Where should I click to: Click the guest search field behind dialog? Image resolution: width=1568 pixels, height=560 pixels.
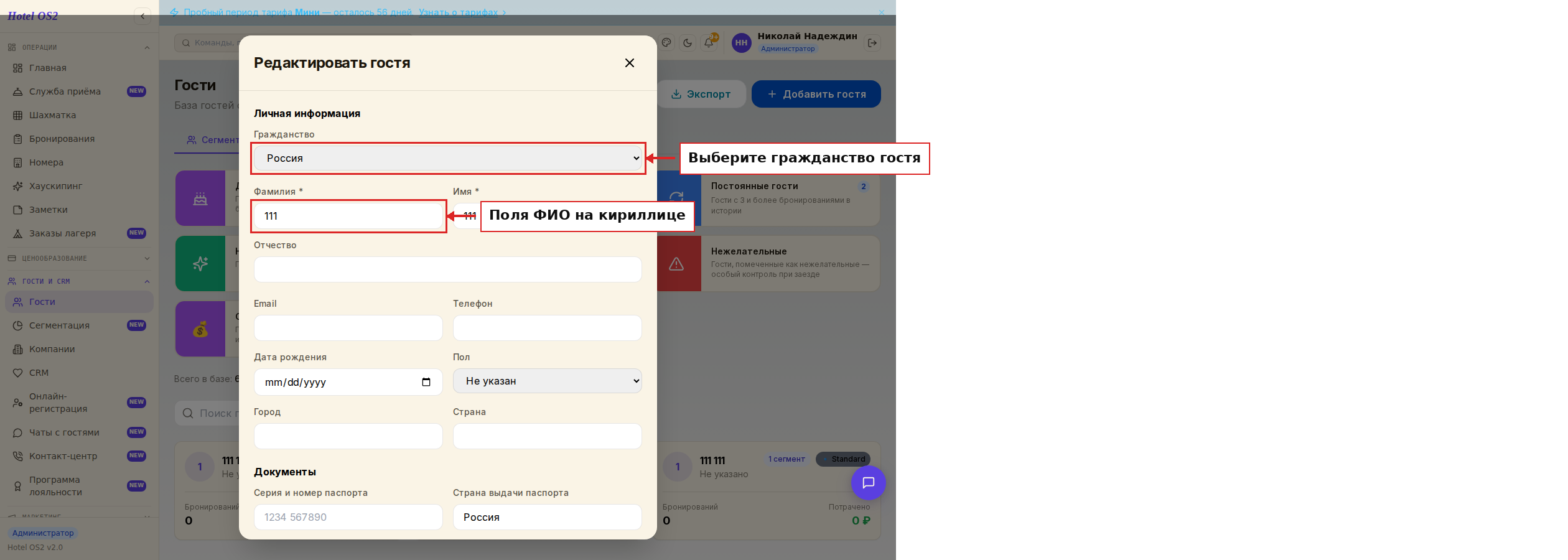point(208,413)
